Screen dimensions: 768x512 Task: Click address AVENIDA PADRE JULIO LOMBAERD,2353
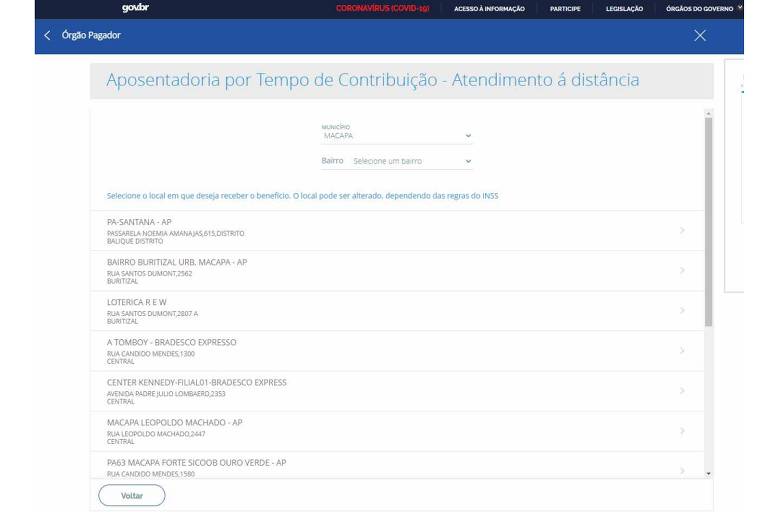[x=166, y=394]
